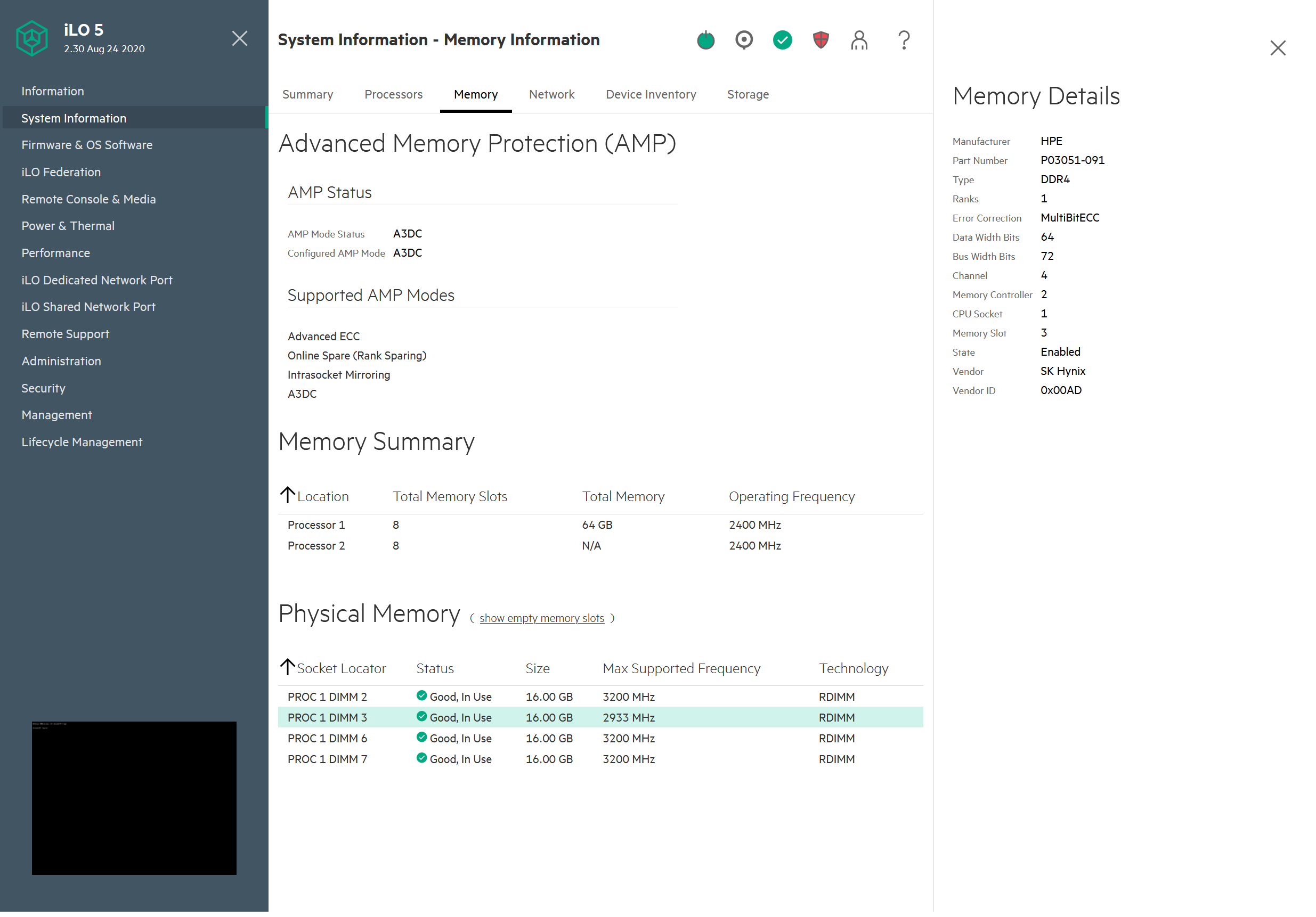The width and height of the screenshot is (1316, 917).
Task: Close the Memory Details panel
Action: coord(1278,47)
